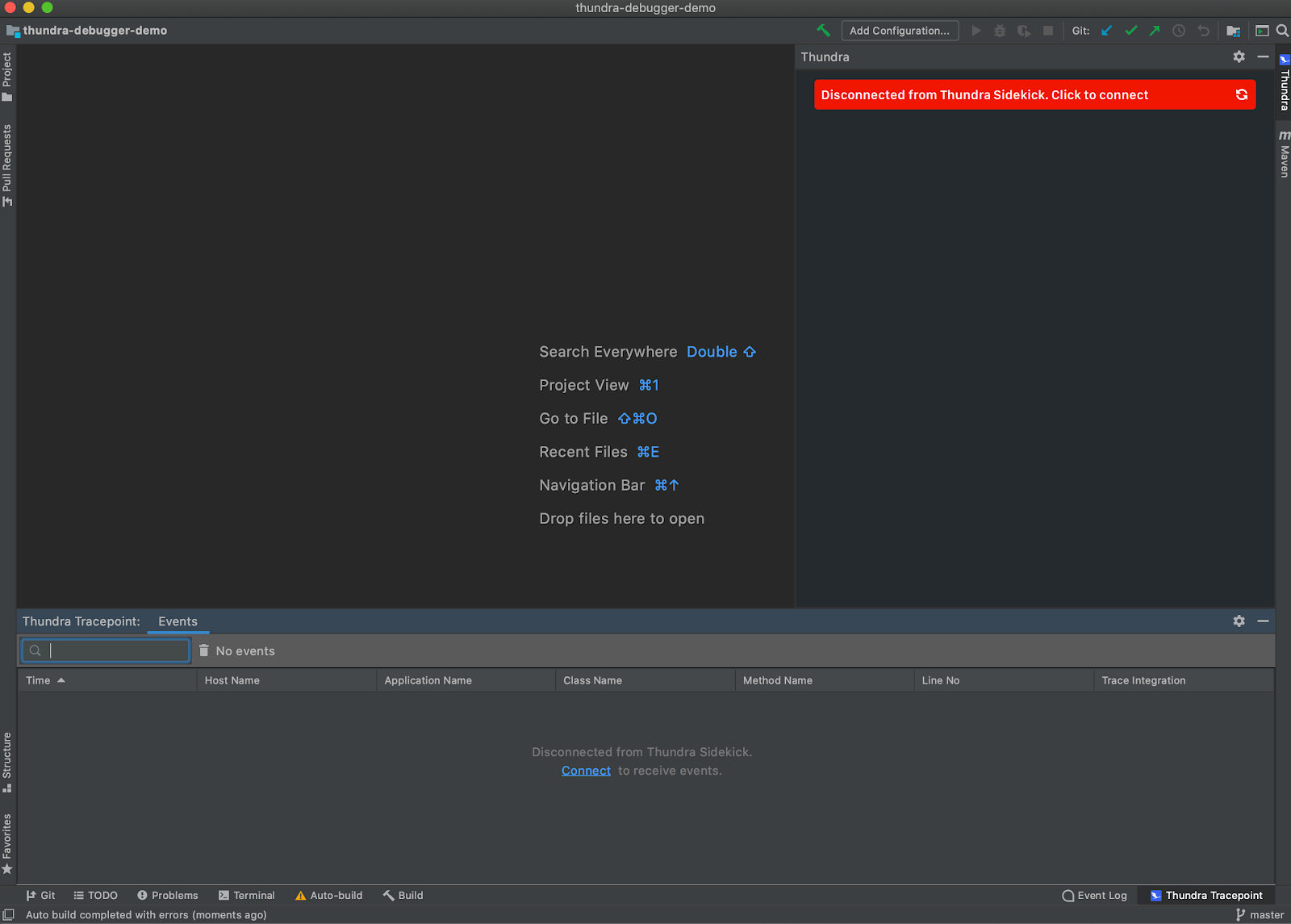The width and height of the screenshot is (1291, 924).
Task: Click Git Update Project blue arrow
Action: click(x=1107, y=31)
